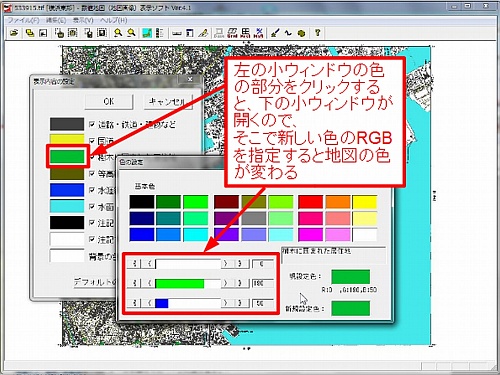
Task: Pick teal from the basic colors grid
Action: [x=168, y=218]
